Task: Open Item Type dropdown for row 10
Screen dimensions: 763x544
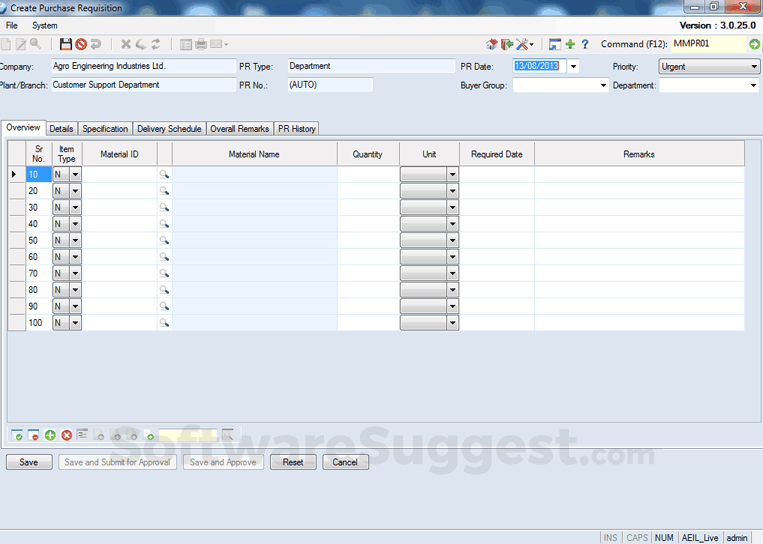Action: pos(75,174)
